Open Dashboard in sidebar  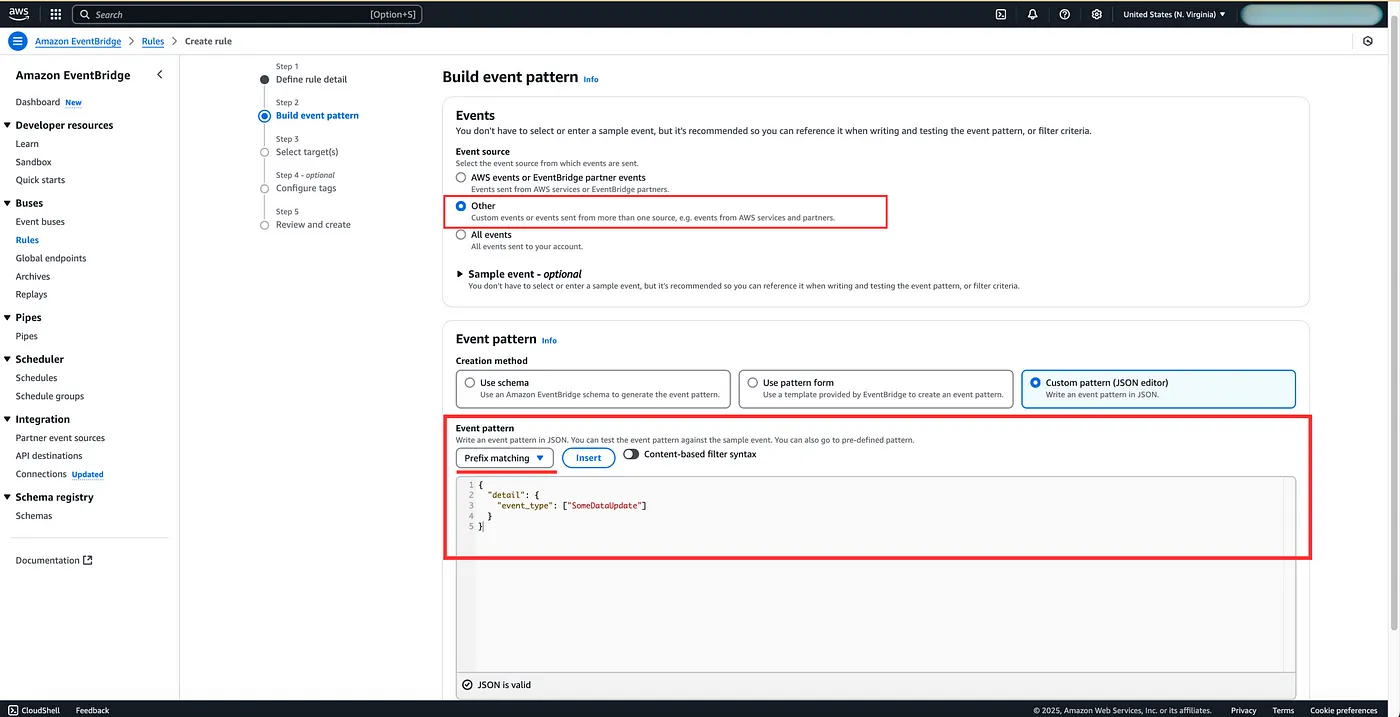38,102
